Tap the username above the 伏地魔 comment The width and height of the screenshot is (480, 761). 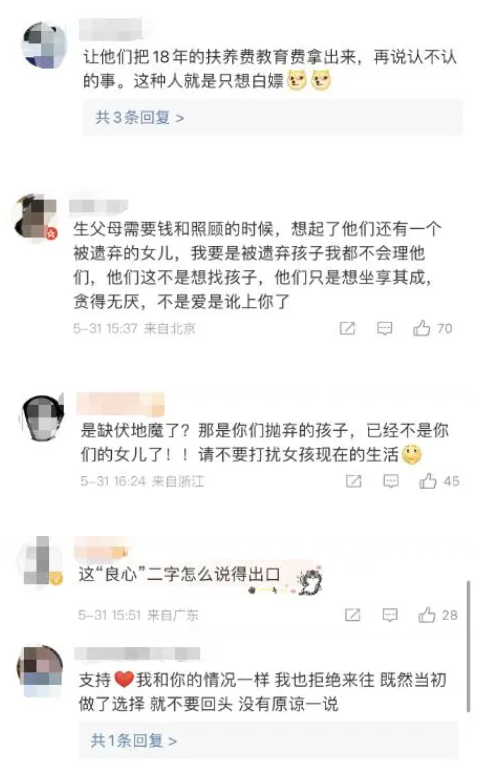click(x=121, y=404)
